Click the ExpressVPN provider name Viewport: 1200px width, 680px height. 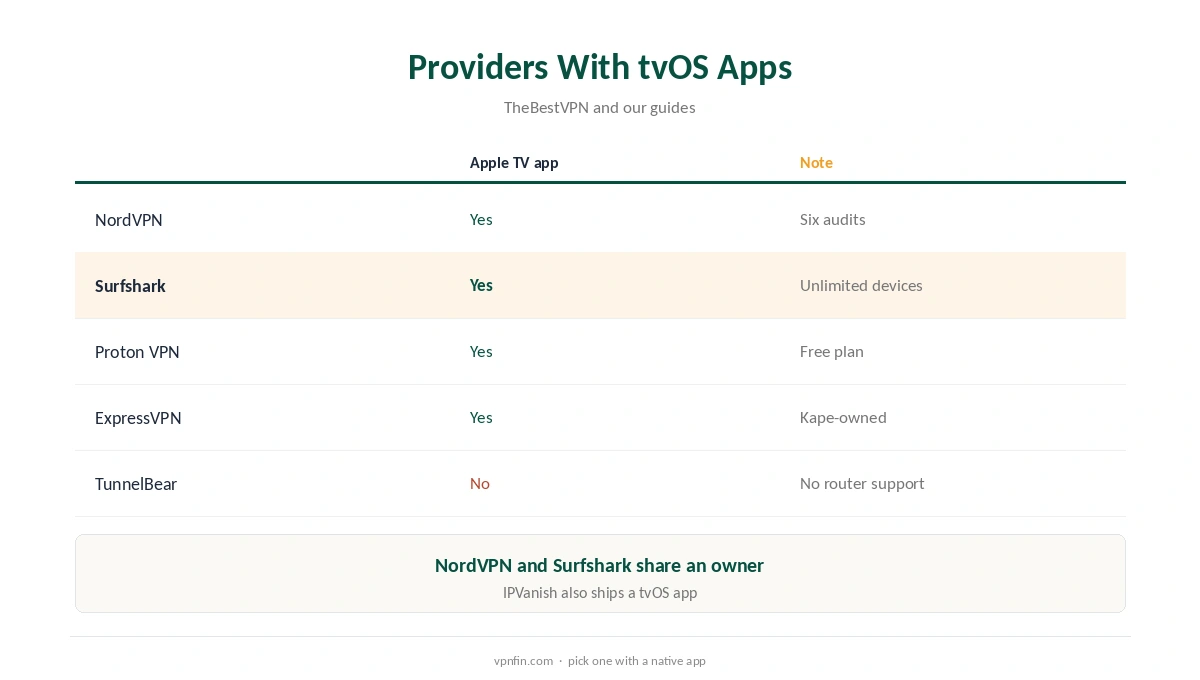138,418
